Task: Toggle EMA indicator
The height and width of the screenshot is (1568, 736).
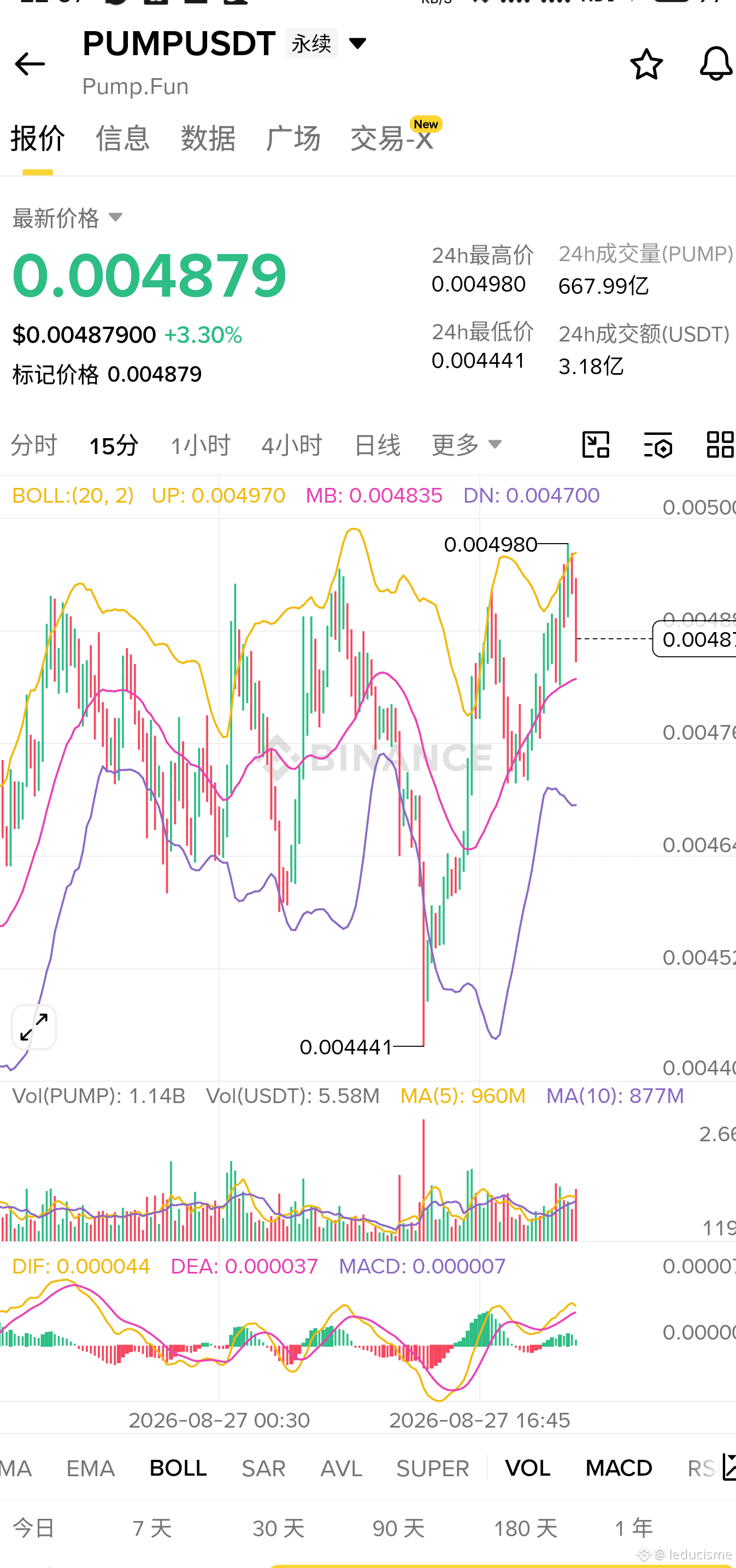Action: (x=90, y=1467)
